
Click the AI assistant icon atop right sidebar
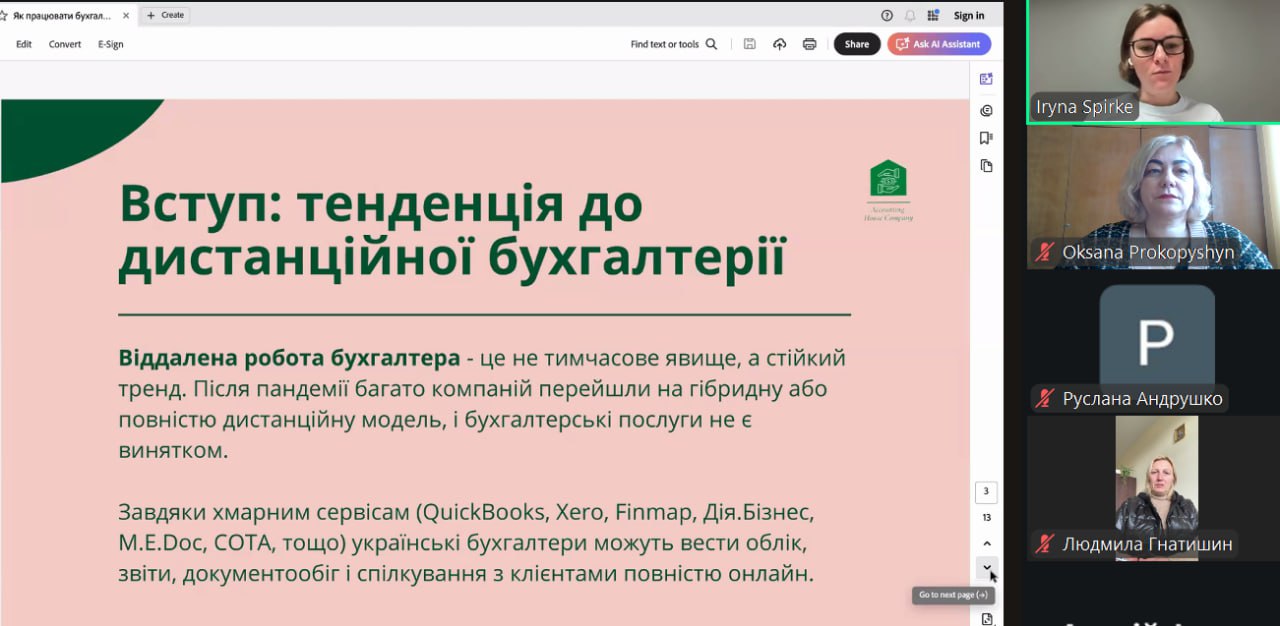pos(986,79)
